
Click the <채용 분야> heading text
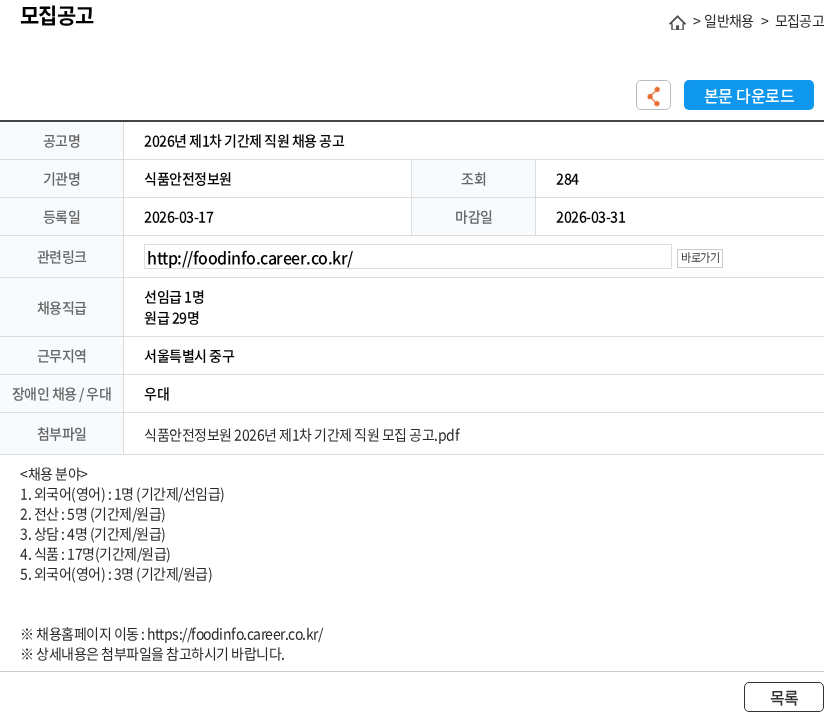(x=54, y=474)
